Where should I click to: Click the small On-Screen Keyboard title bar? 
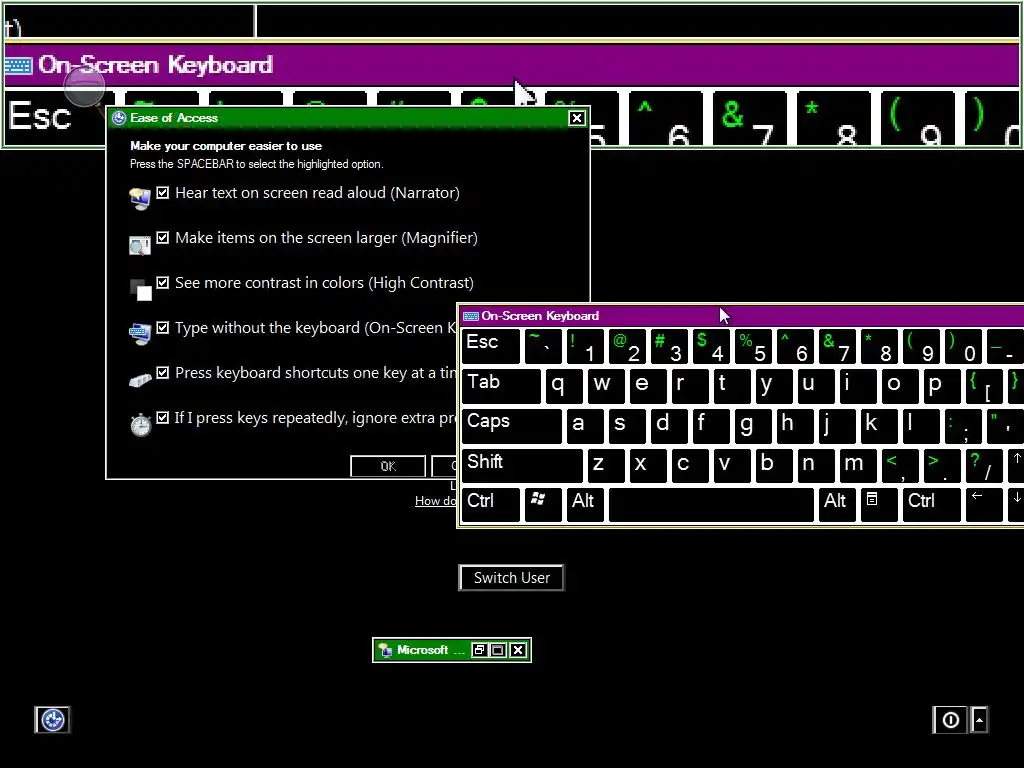742,316
